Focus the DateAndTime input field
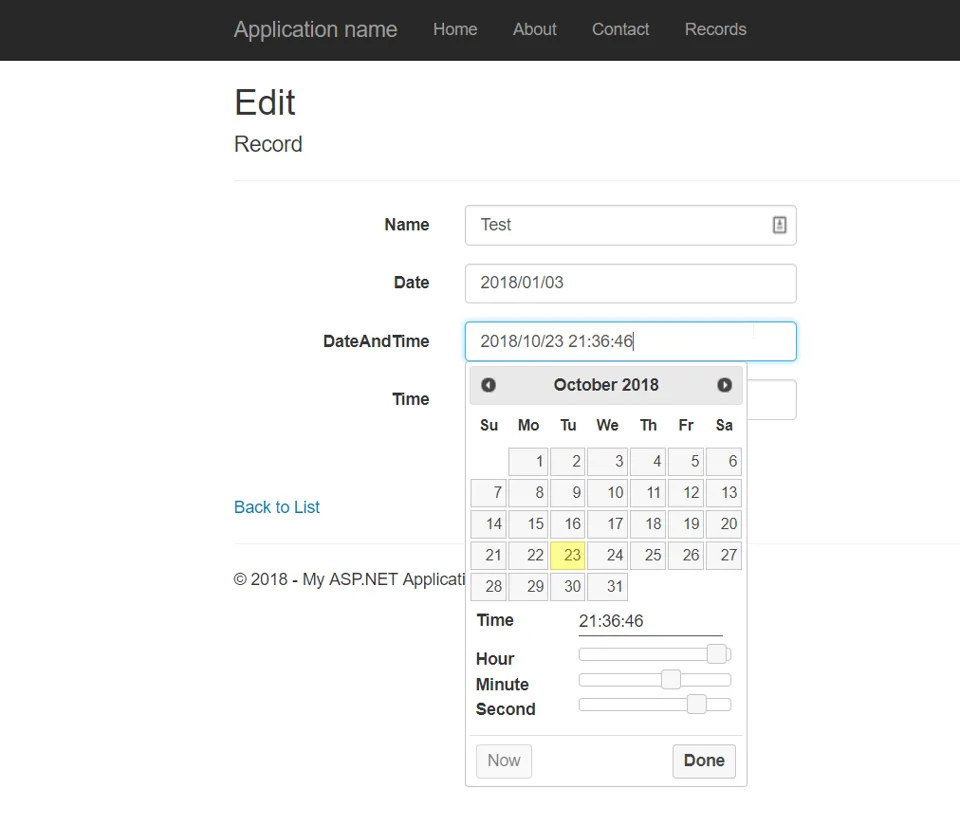This screenshot has height=825, width=960. point(631,341)
